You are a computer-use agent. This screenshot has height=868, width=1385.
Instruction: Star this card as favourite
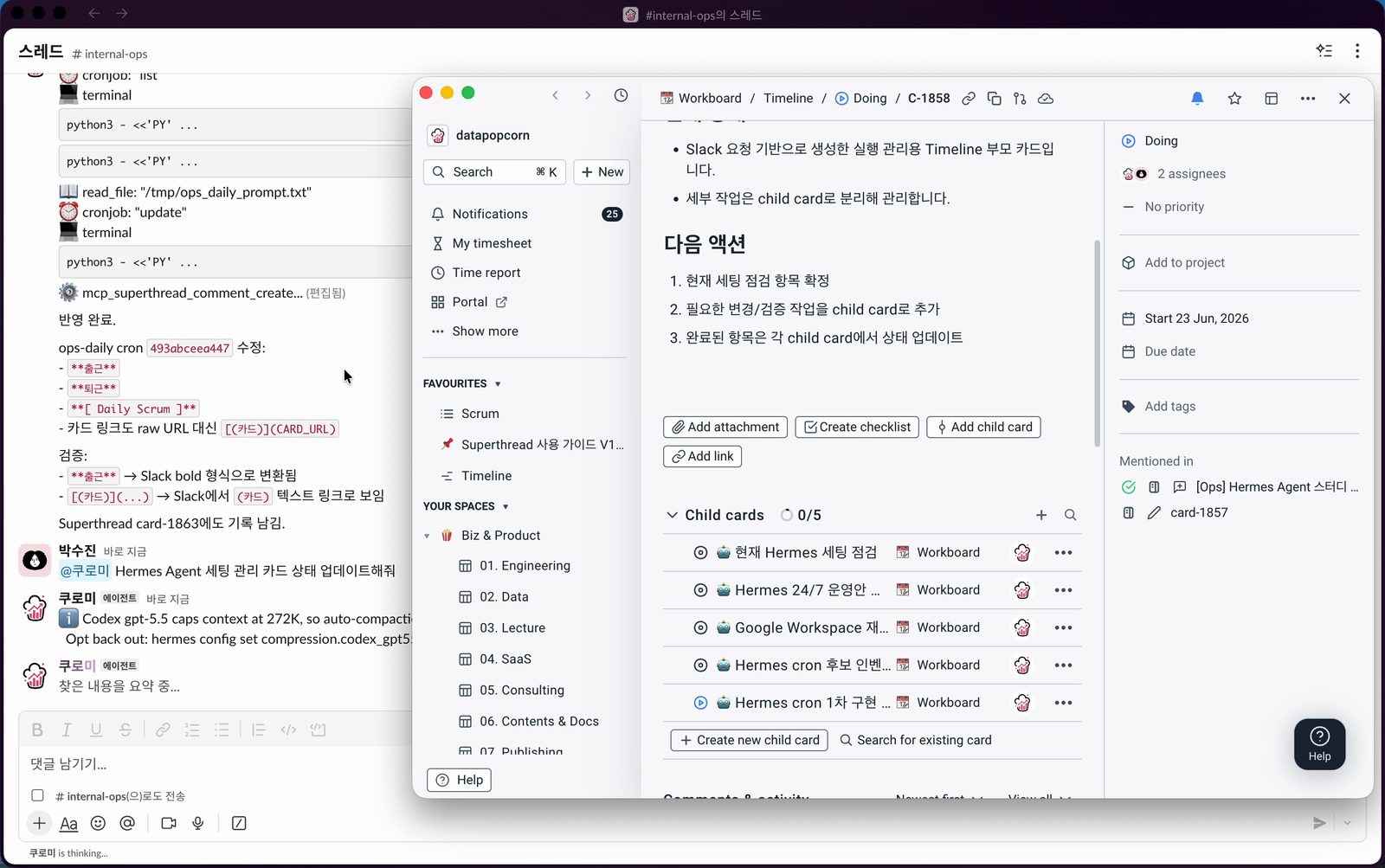(1234, 98)
